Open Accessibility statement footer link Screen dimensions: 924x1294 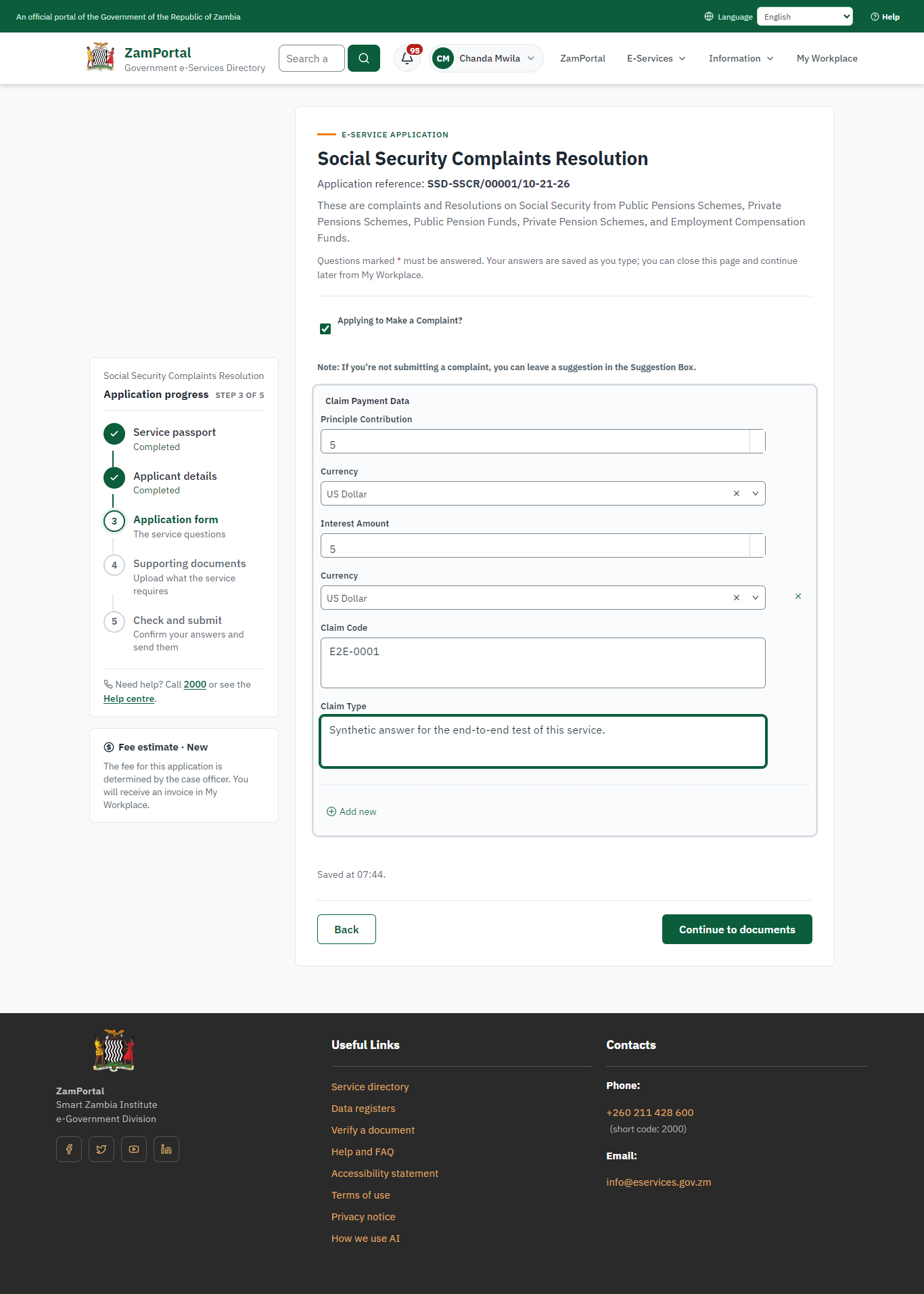click(x=385, y=1174)
